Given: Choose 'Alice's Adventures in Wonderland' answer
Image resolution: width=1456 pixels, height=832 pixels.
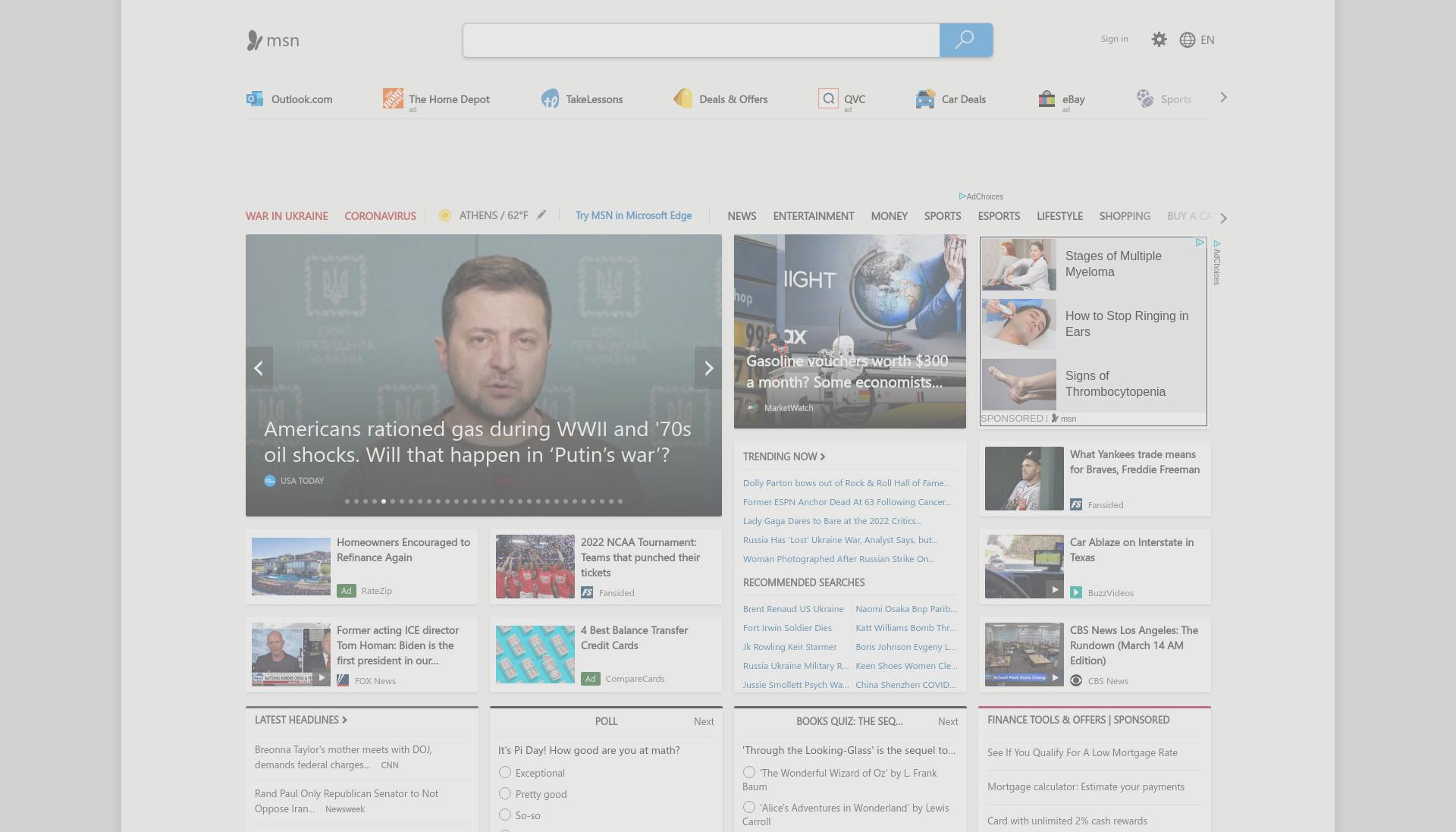Looking at the screenshot, I should pyautogui.click(x=749, y=807).
